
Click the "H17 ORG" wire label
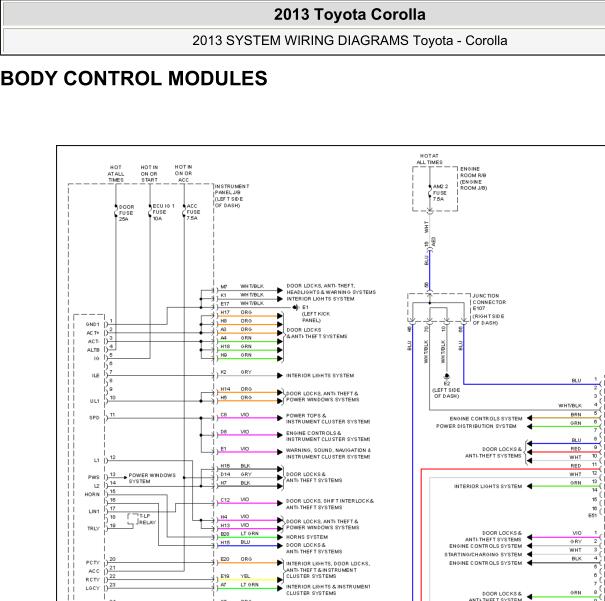(236, 312)
